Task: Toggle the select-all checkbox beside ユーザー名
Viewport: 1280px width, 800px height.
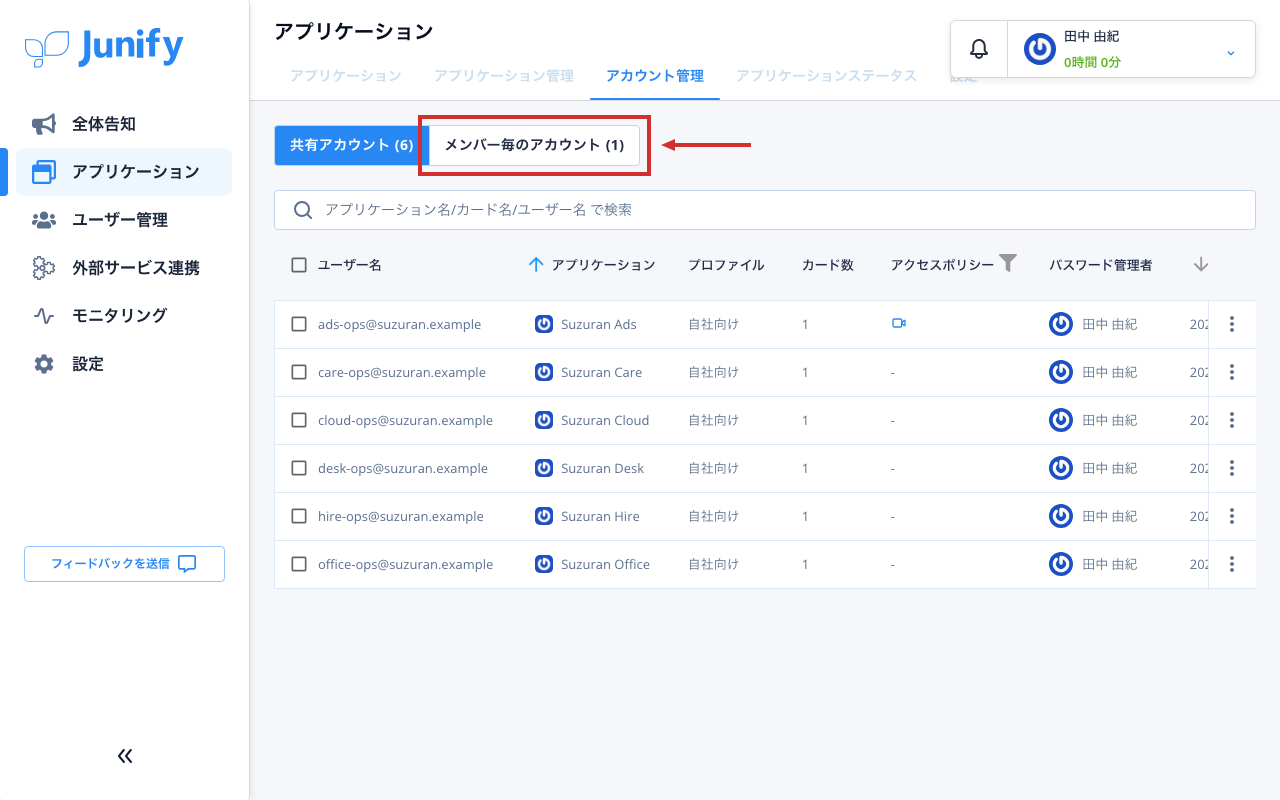Action: point(299,265)
